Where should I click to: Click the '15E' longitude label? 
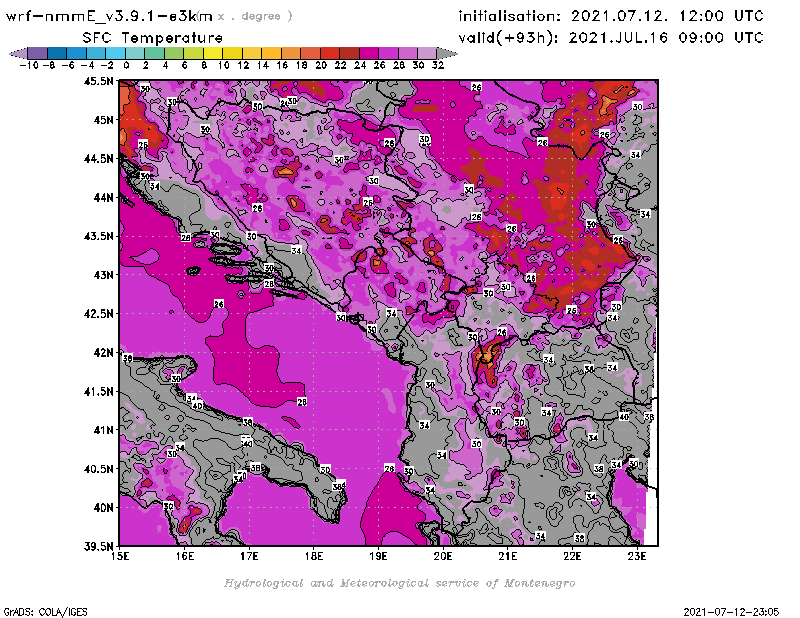click(120, 556)
